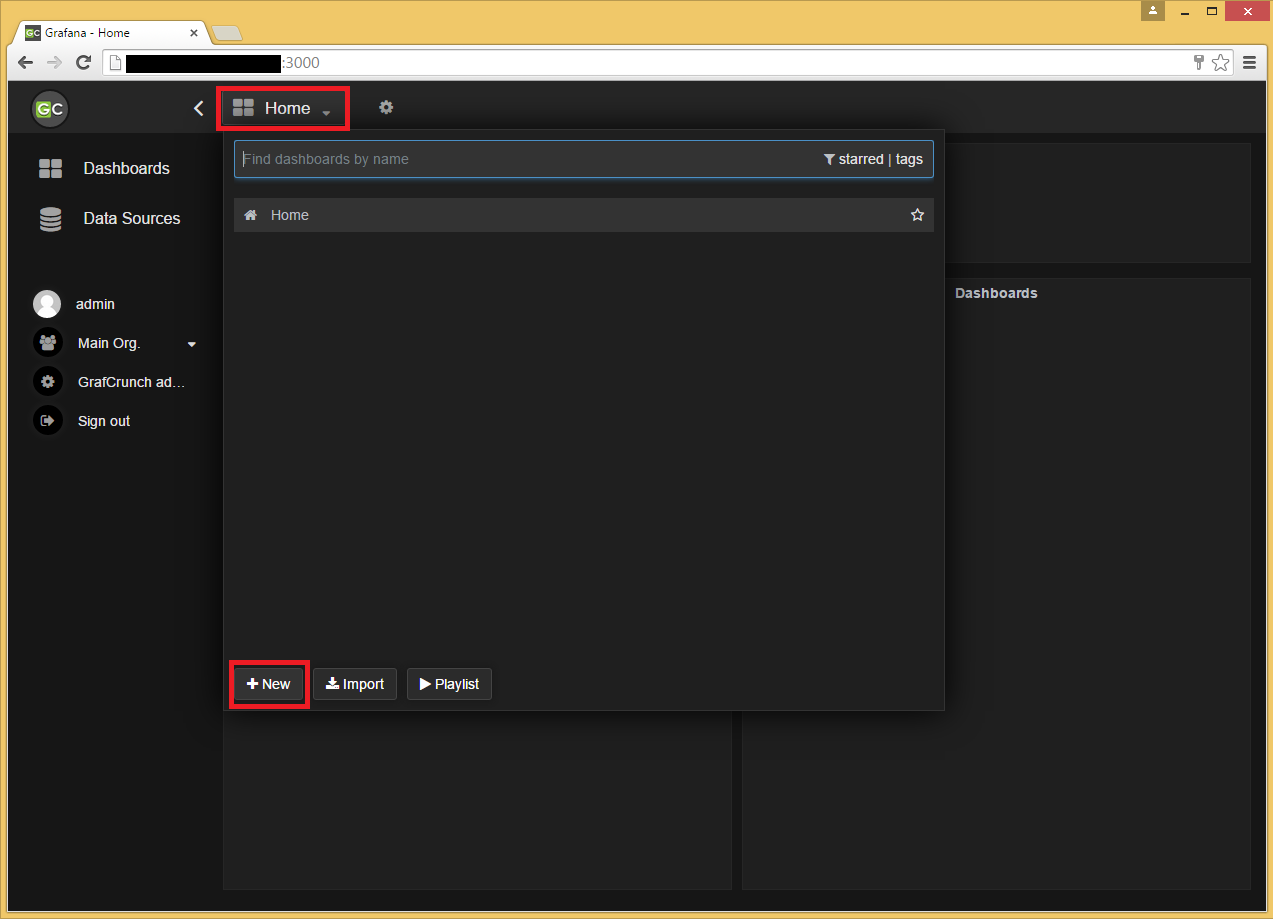The height and width of the screenshot is (919, 1273).
Task: Focus the Find dashboards by name field
Action: coord(520,159)
